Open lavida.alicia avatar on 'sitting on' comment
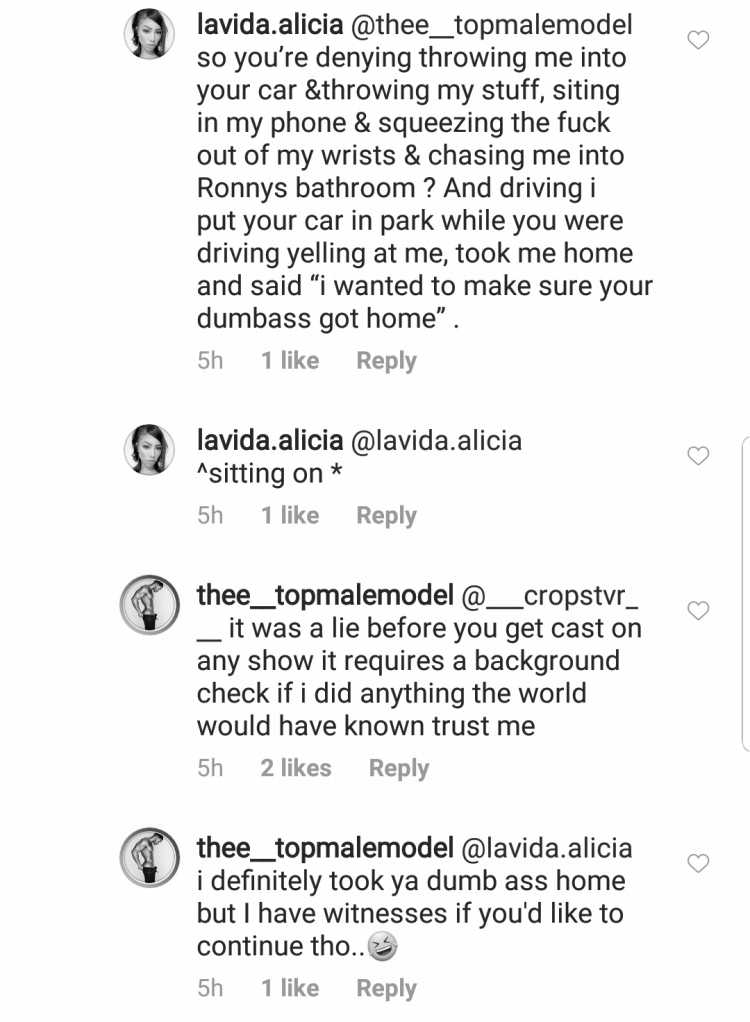The width and height of the screenshot is (750, 1022). [x=149, y=449]
